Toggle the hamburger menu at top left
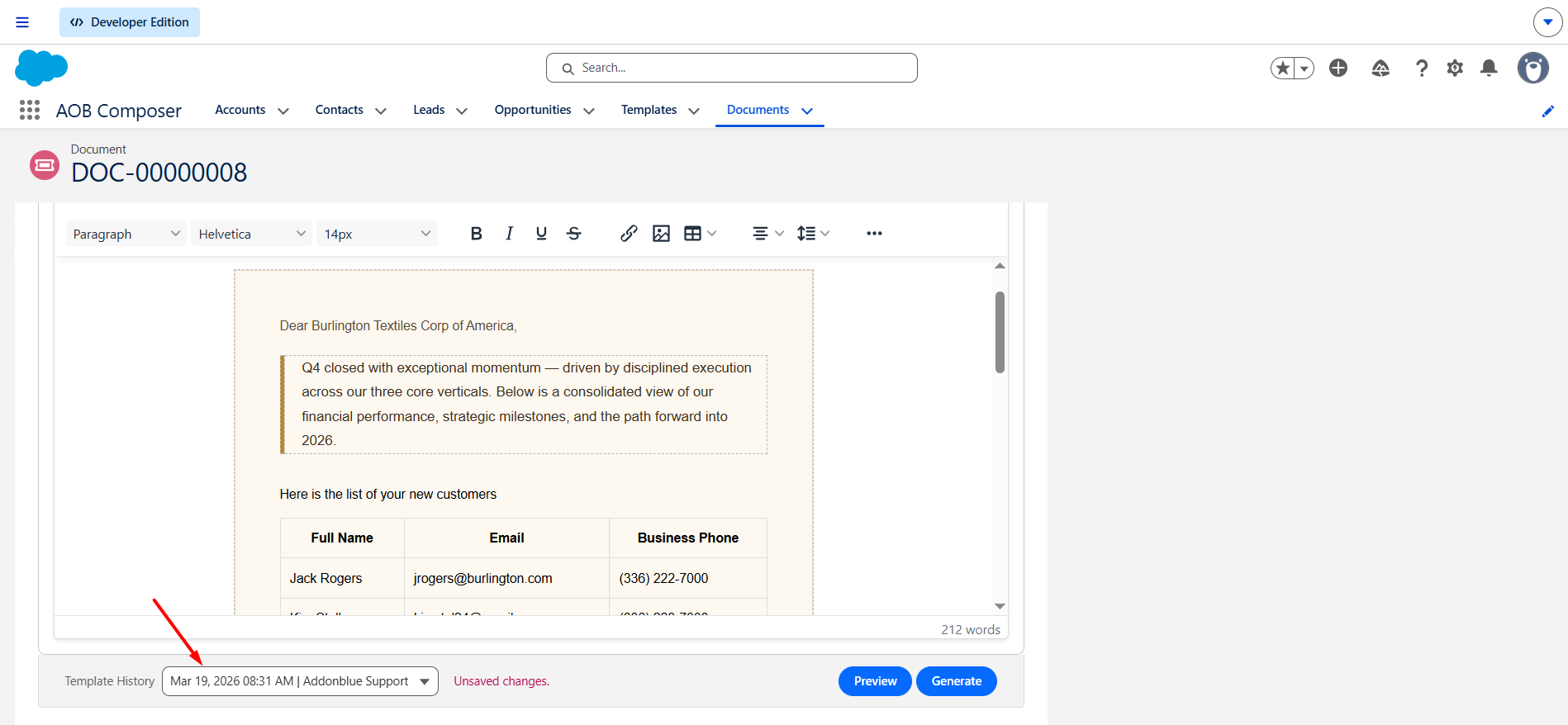This screenshot has width=1568, height=725. [x=22, y=22]
